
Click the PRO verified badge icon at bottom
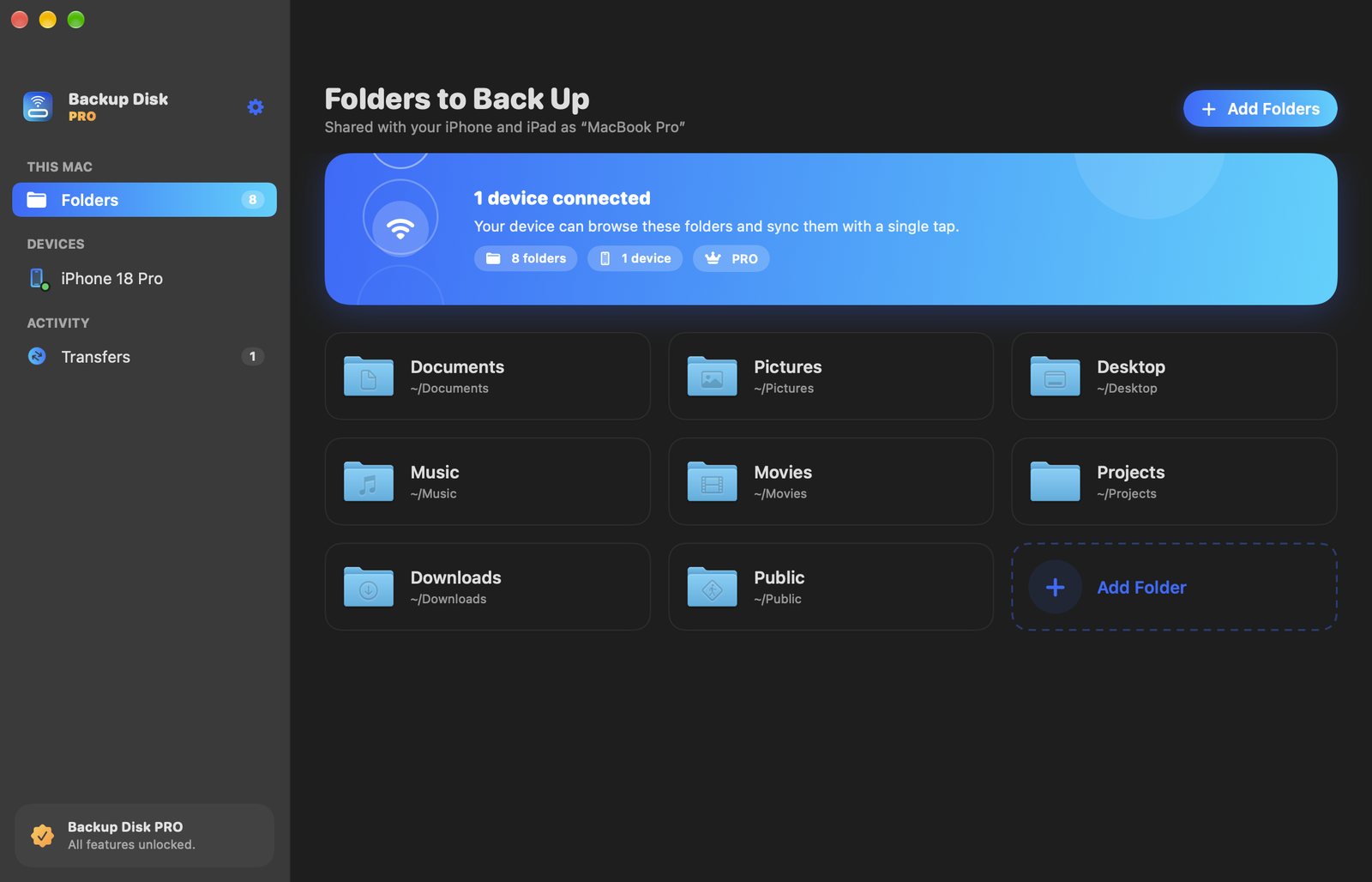(42, 835)
